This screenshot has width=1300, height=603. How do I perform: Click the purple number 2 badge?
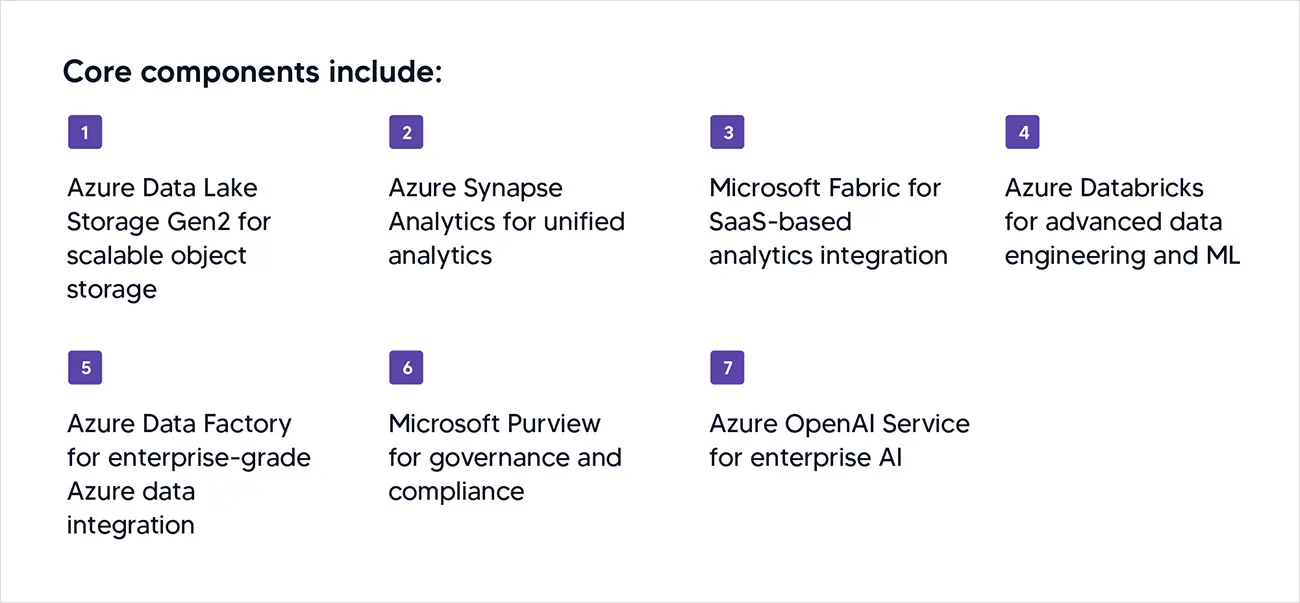point(406,132)
